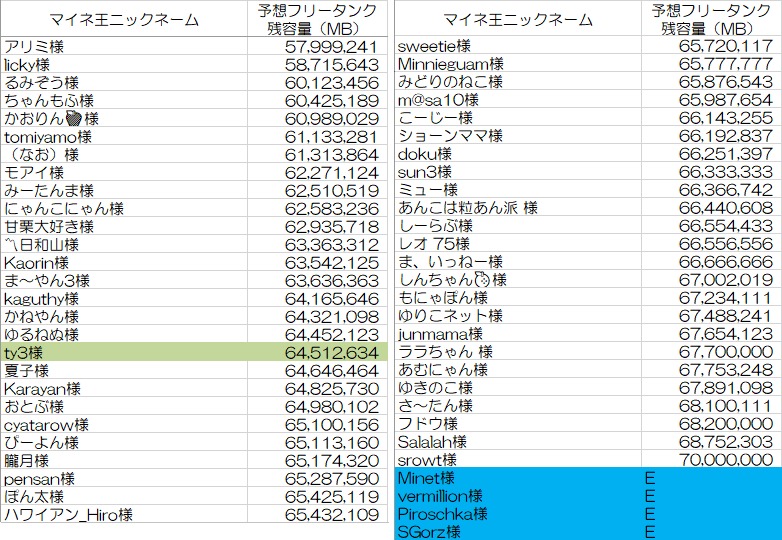The width and height of the screenshot is (782, 540).
Task: Click the tomiyamo様 cell
Action: point(124,137)
